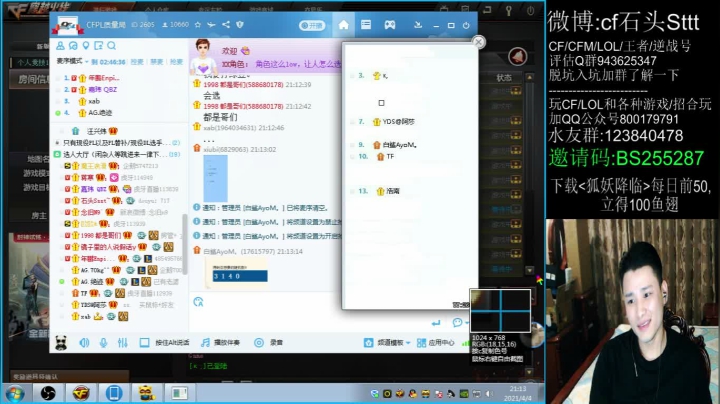Viewport: 720px width, 404px height.
Task: Click the download tray icon in title bar
Action: pyautogui.click(x=418, y=25)
